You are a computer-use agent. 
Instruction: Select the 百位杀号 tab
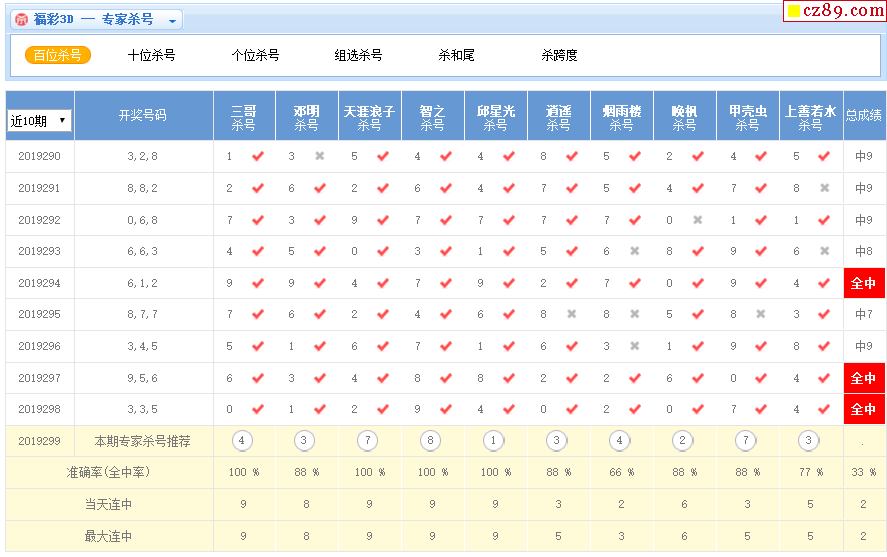tap(58, 55)
